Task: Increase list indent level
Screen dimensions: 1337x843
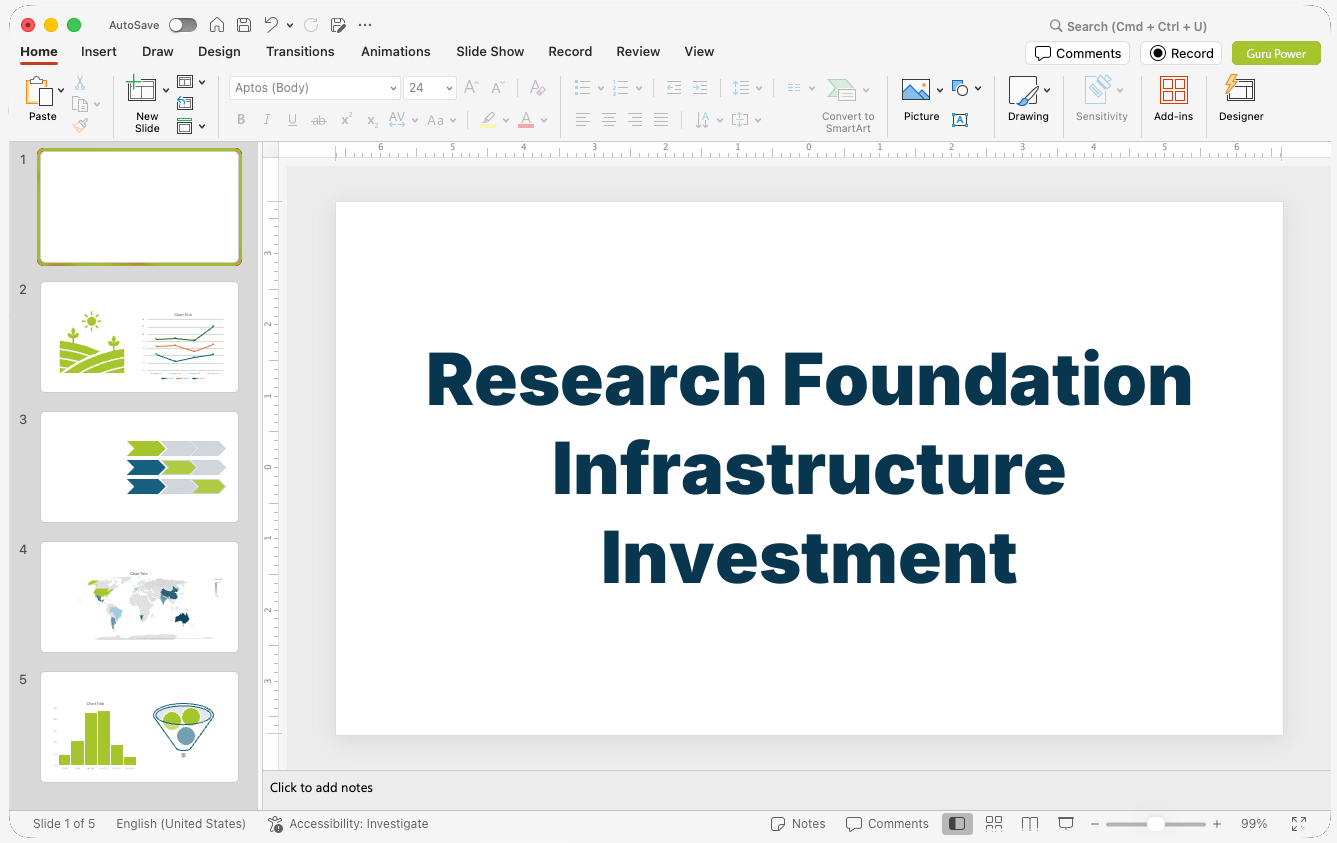Action: (700, 88)
